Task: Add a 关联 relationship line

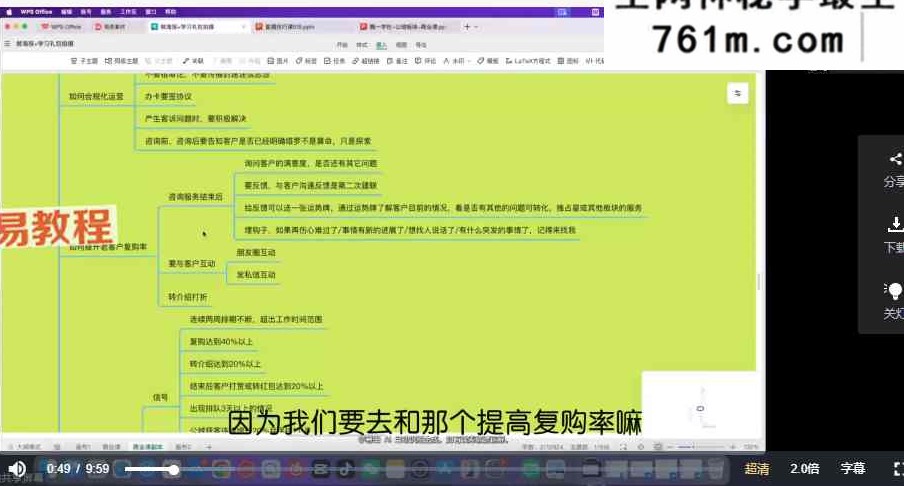Action: 193,61
